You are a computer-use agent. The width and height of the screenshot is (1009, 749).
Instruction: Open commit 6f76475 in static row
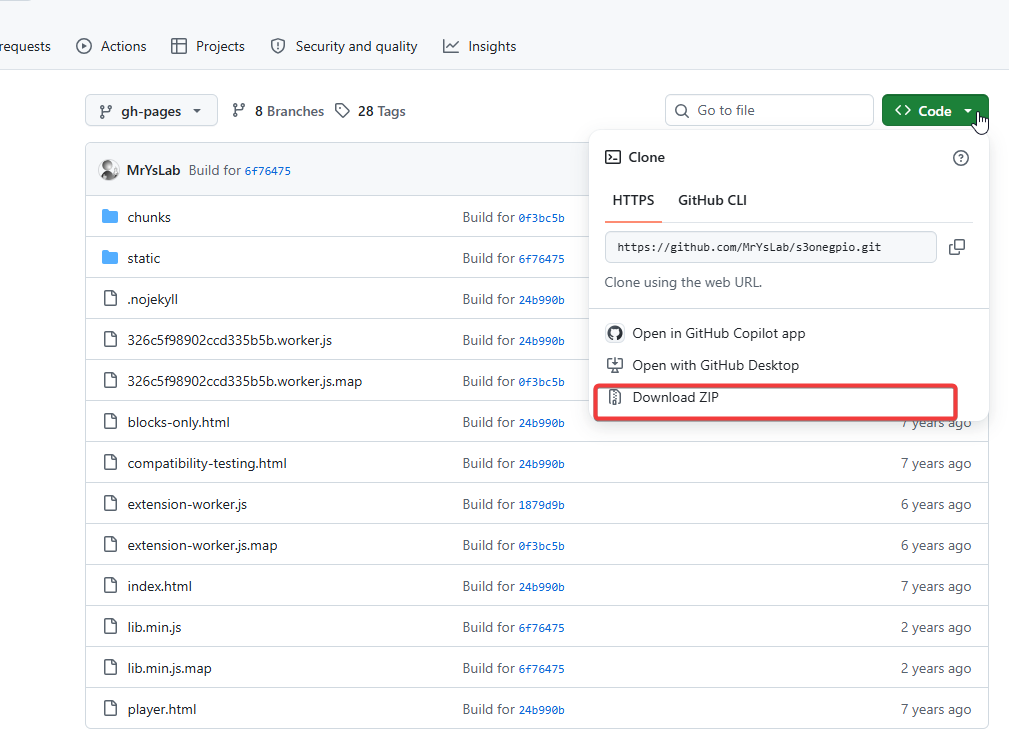(x=541, y=259)
